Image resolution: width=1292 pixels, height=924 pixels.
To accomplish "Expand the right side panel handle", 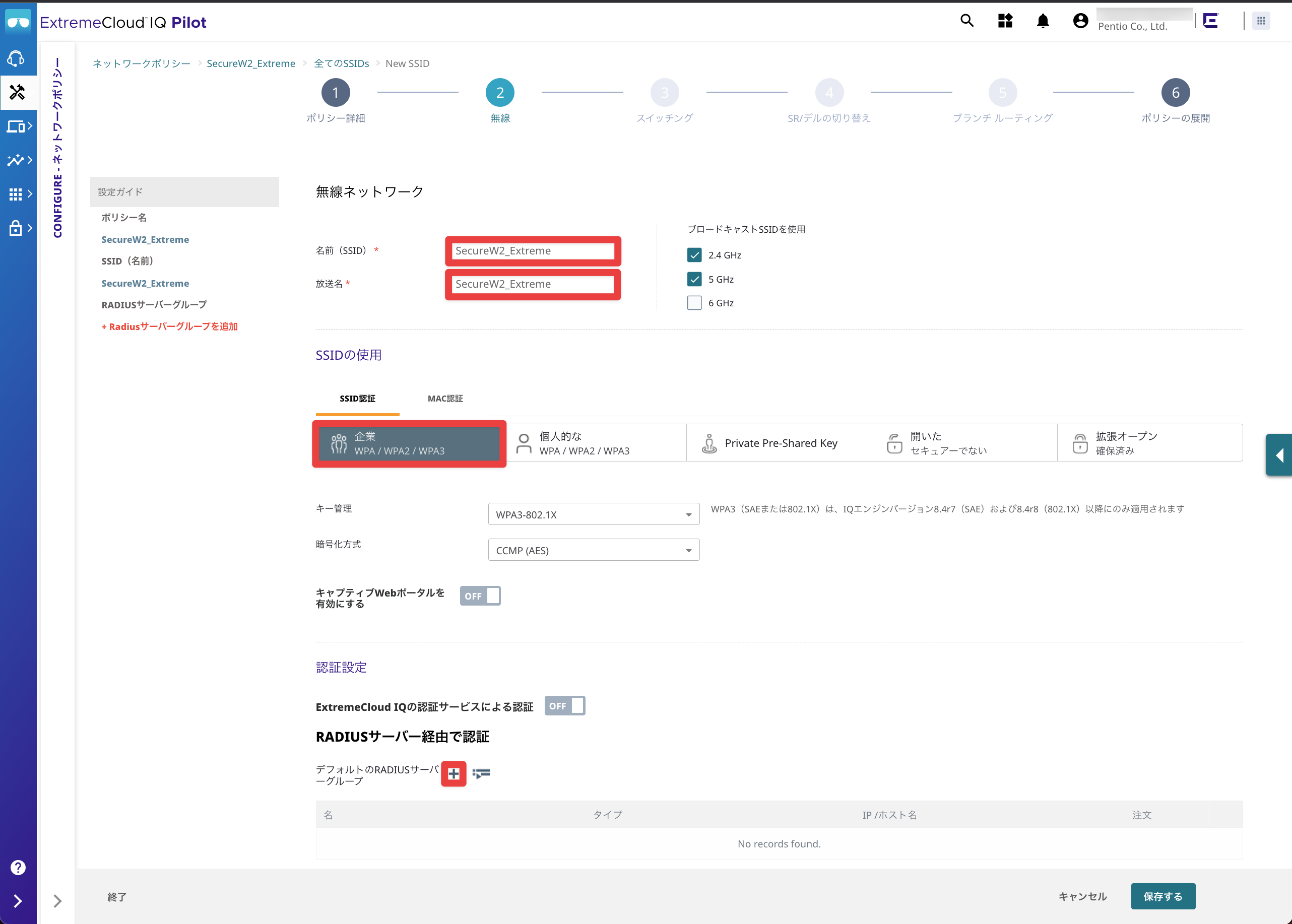I will pyautogui.click(x=1279, y=454).
